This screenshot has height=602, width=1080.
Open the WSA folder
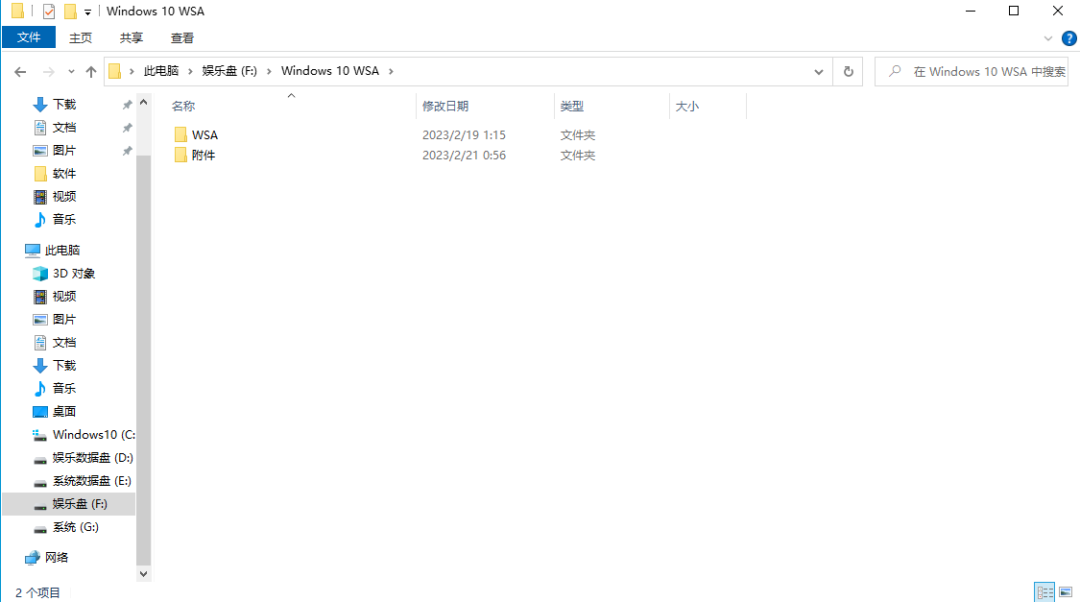coord(204,134)
